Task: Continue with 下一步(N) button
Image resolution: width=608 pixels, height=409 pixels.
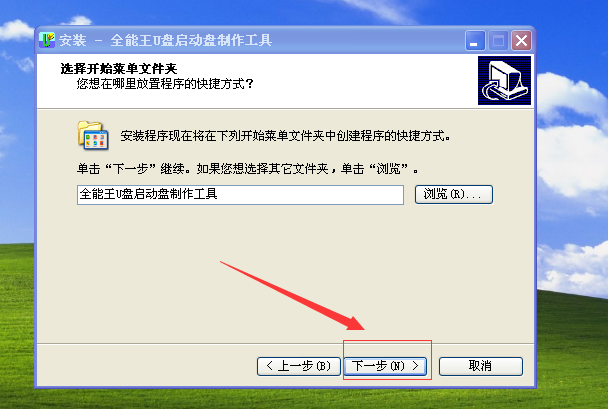Action: [x=385, y=366]
